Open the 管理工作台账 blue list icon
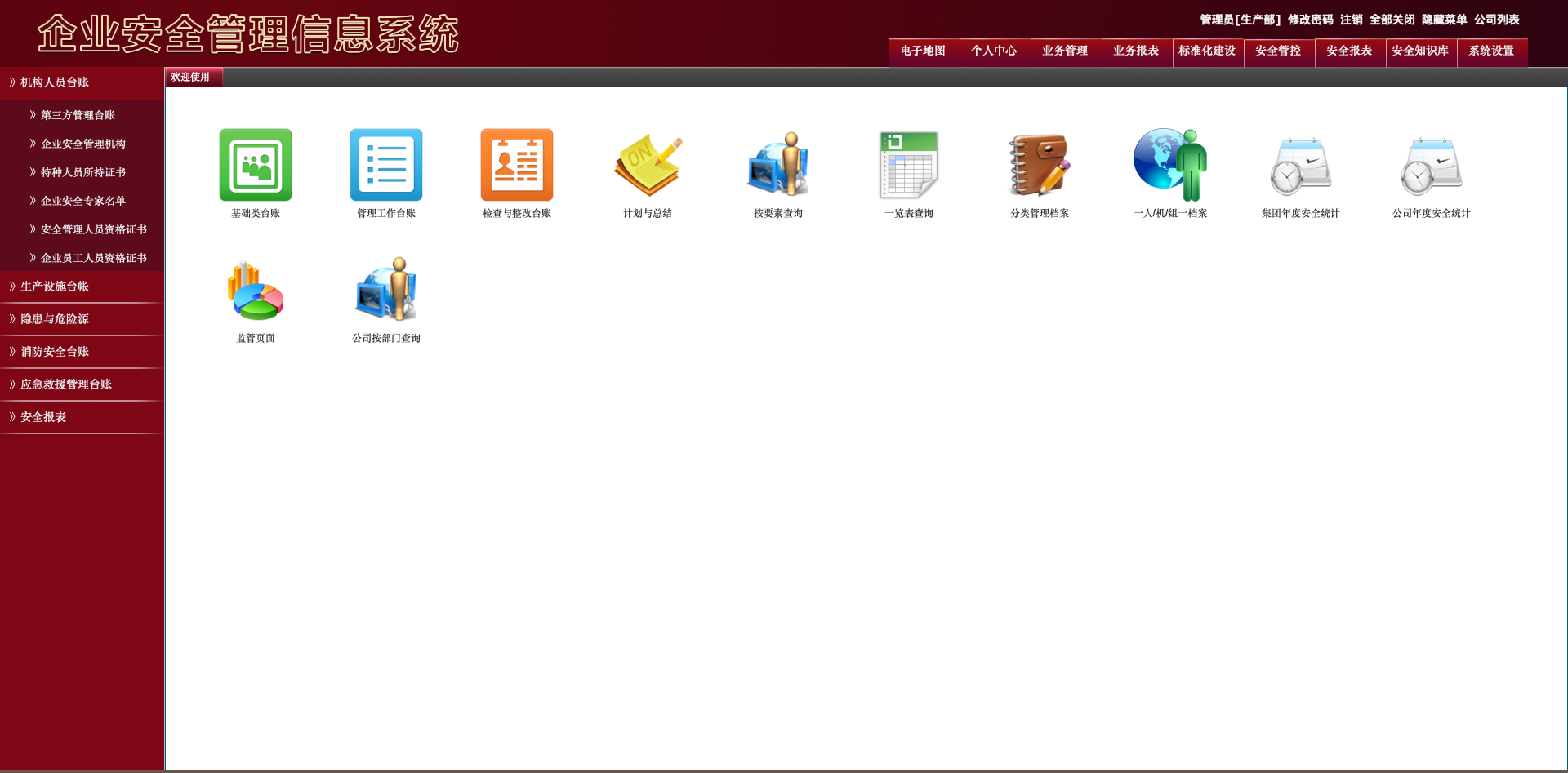Image resolution: width=1568 pixels, height=773 pixels. click(x=385, y=165)
